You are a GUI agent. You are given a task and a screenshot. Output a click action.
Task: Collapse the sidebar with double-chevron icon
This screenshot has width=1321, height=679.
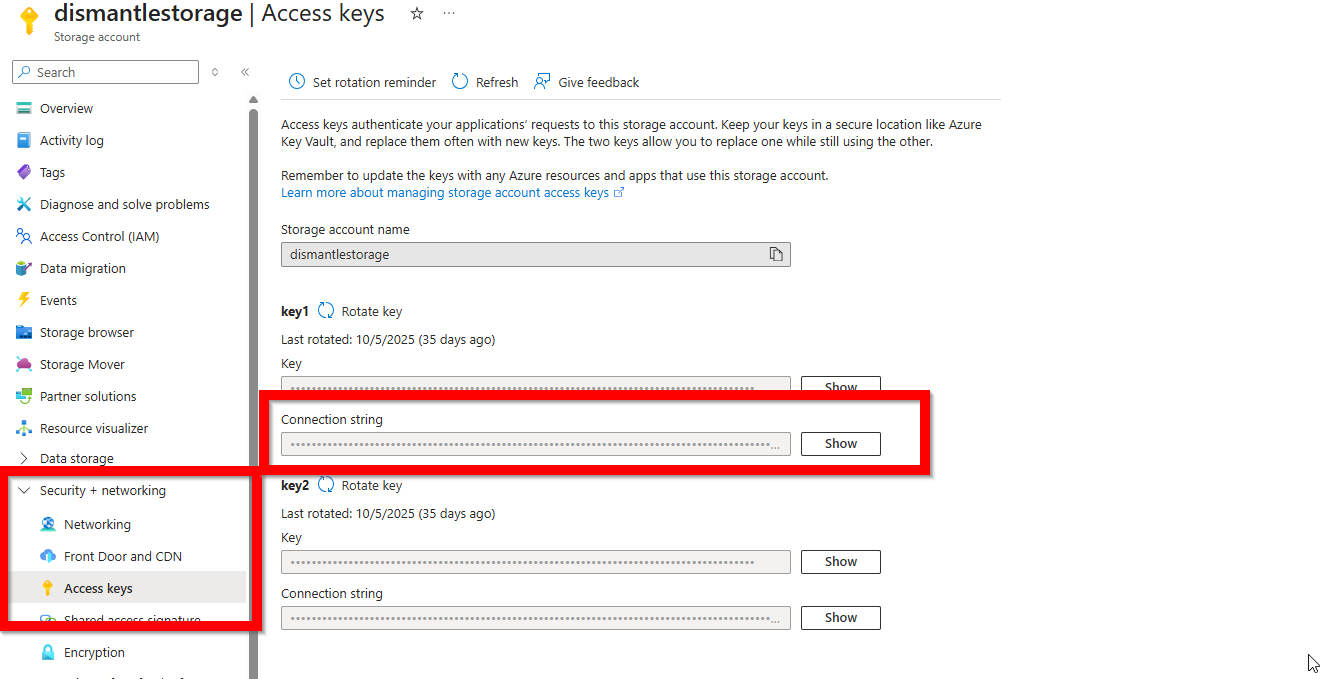point(245,72)
